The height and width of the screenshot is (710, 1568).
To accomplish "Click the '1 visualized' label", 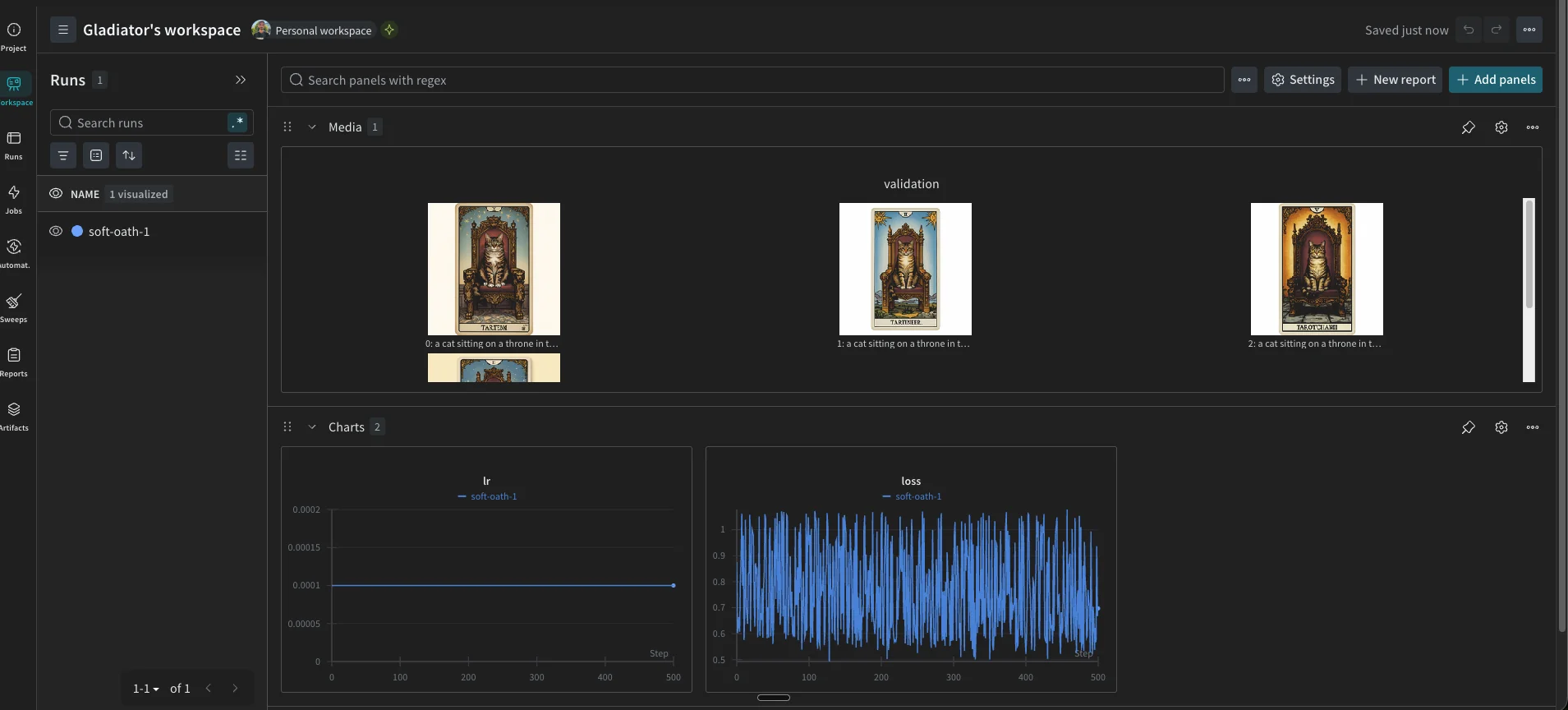I will point(139,194).
